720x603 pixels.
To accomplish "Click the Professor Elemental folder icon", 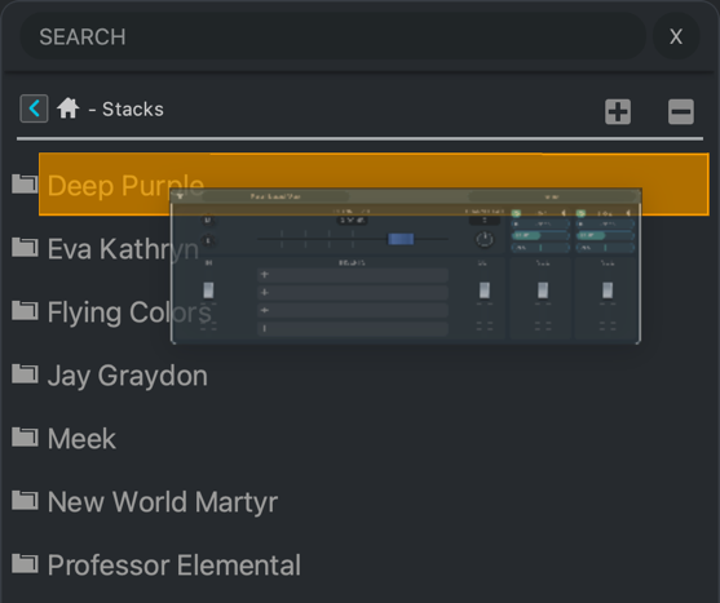I will [24, 564].
